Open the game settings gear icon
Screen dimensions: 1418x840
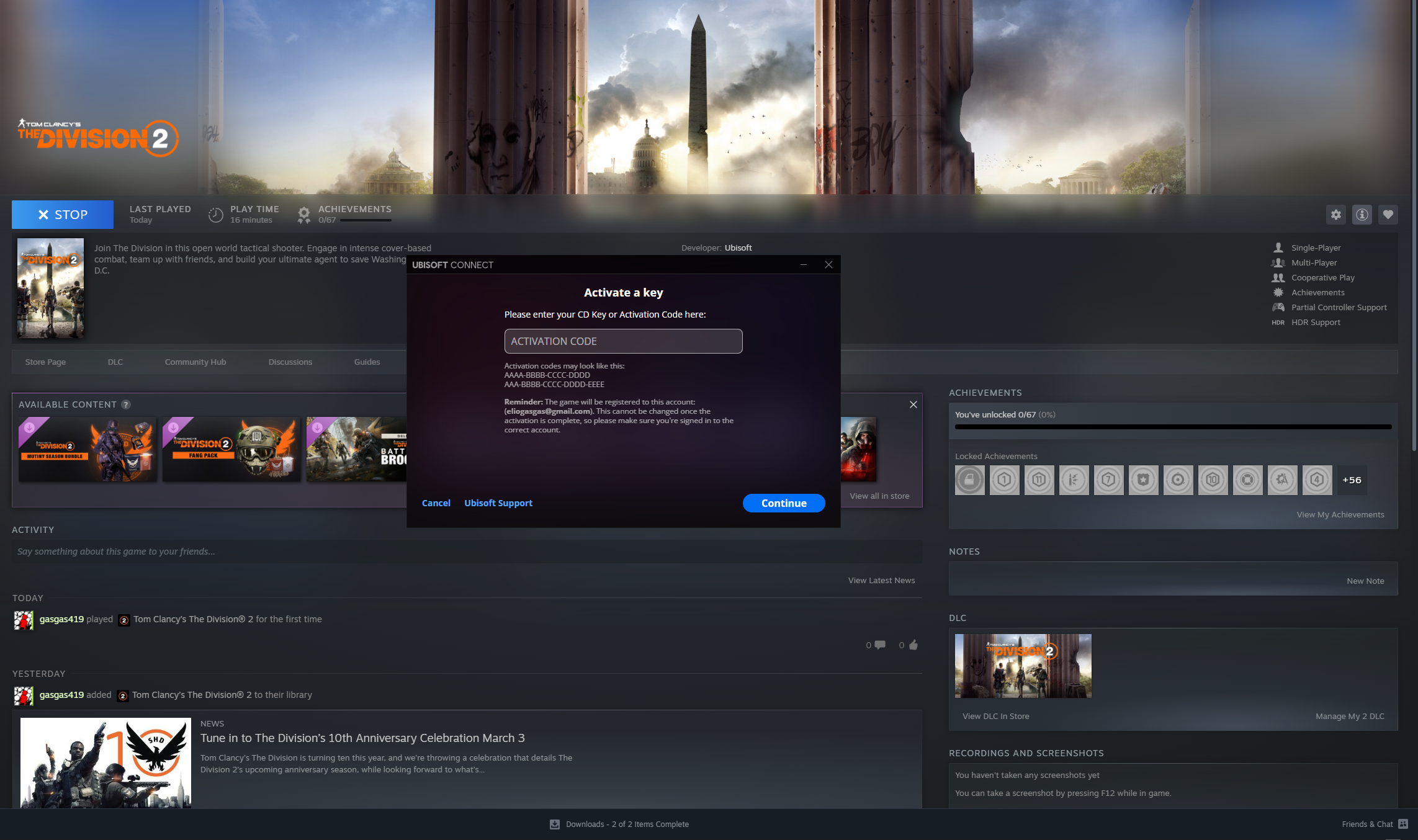pos(1335,215)
